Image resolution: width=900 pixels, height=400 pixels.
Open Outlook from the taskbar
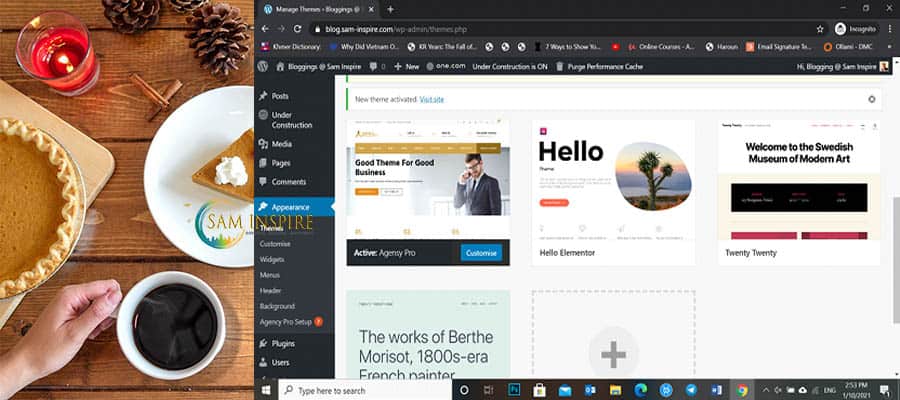pos(590,390)
